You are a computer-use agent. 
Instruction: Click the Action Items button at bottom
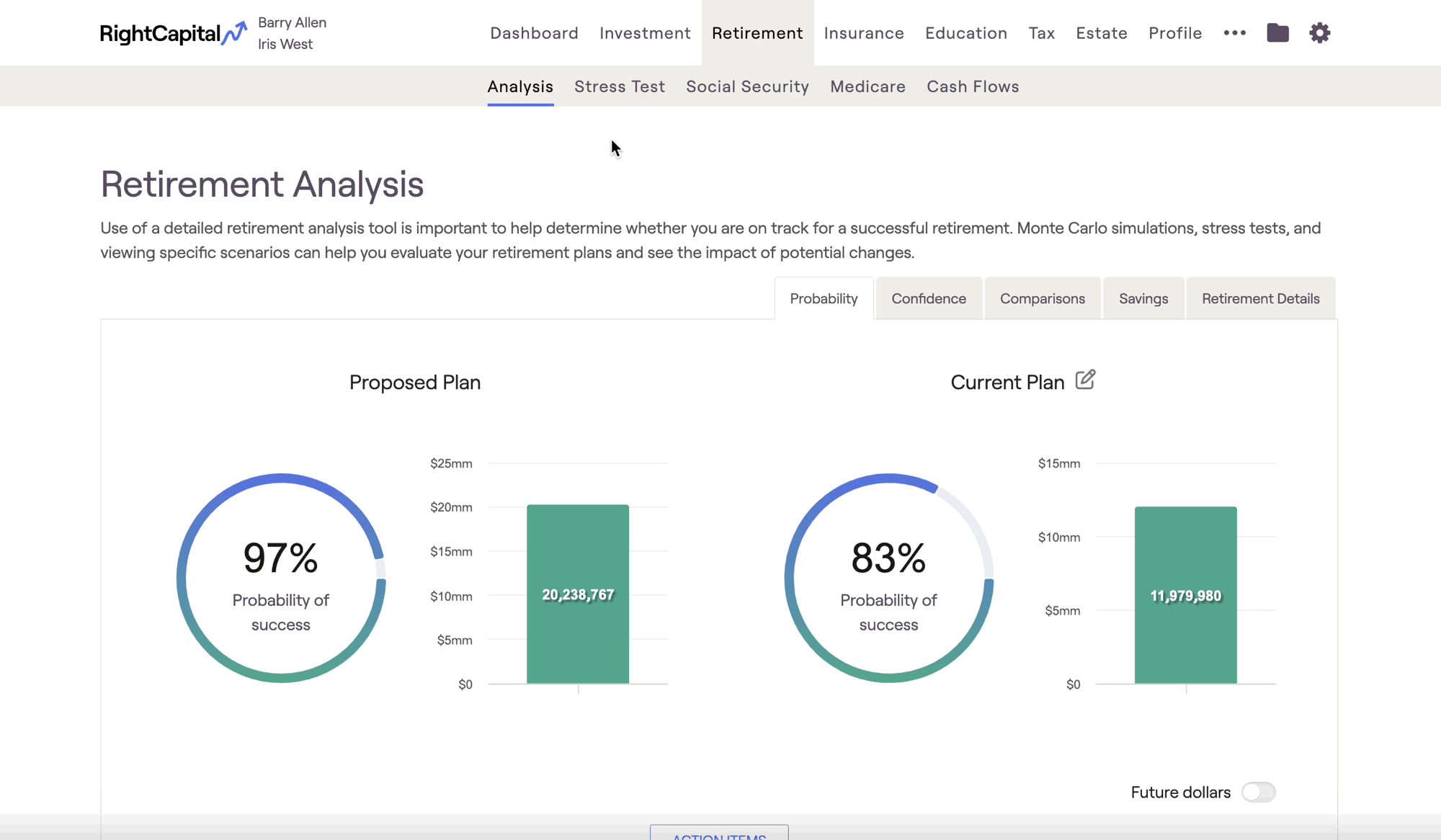pyautogui.click(x=719, y=833)
